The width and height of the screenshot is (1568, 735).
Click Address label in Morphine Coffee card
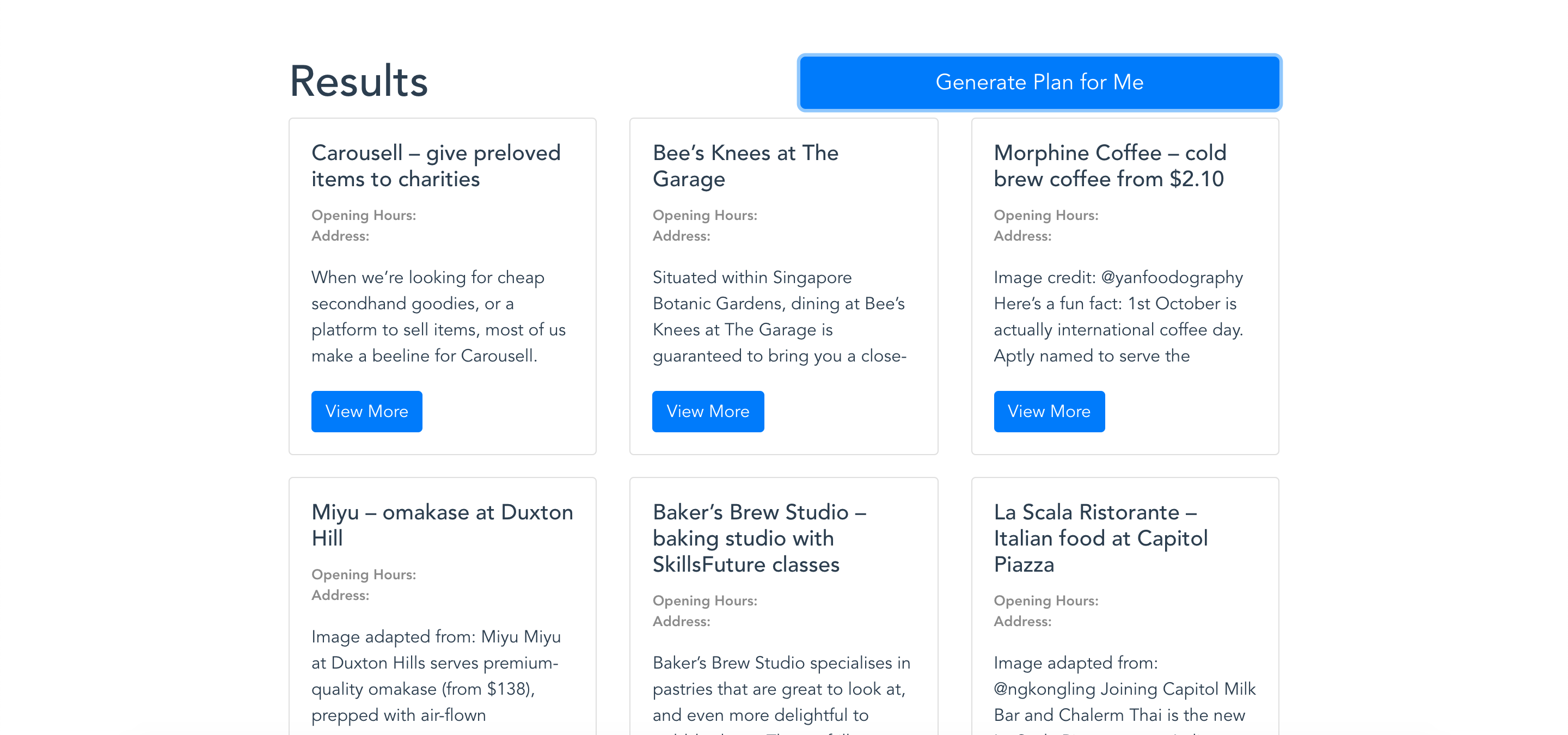(x=1022, y=236)
